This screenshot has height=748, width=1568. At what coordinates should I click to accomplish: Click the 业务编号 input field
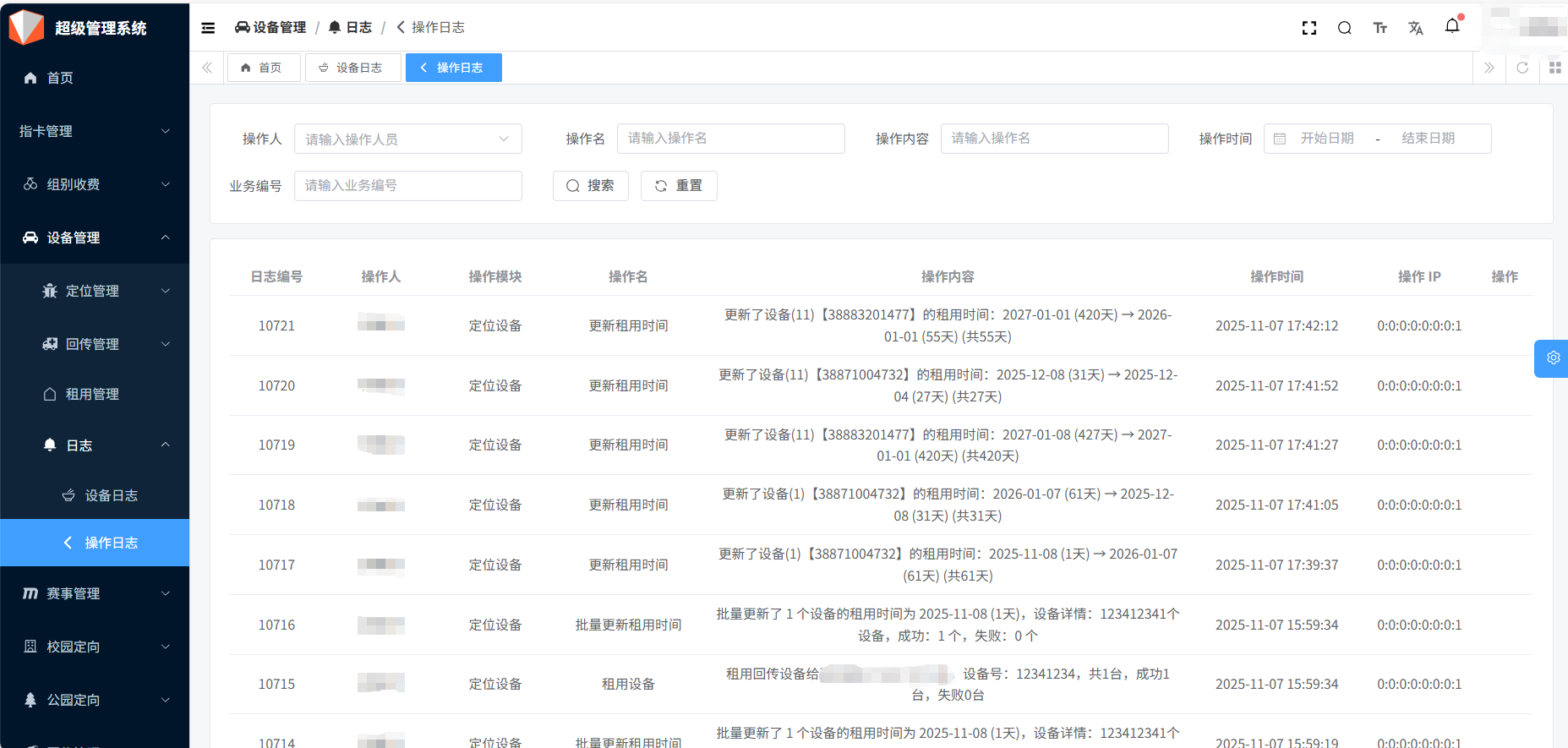pyautogui.click(x=407, y=186)
